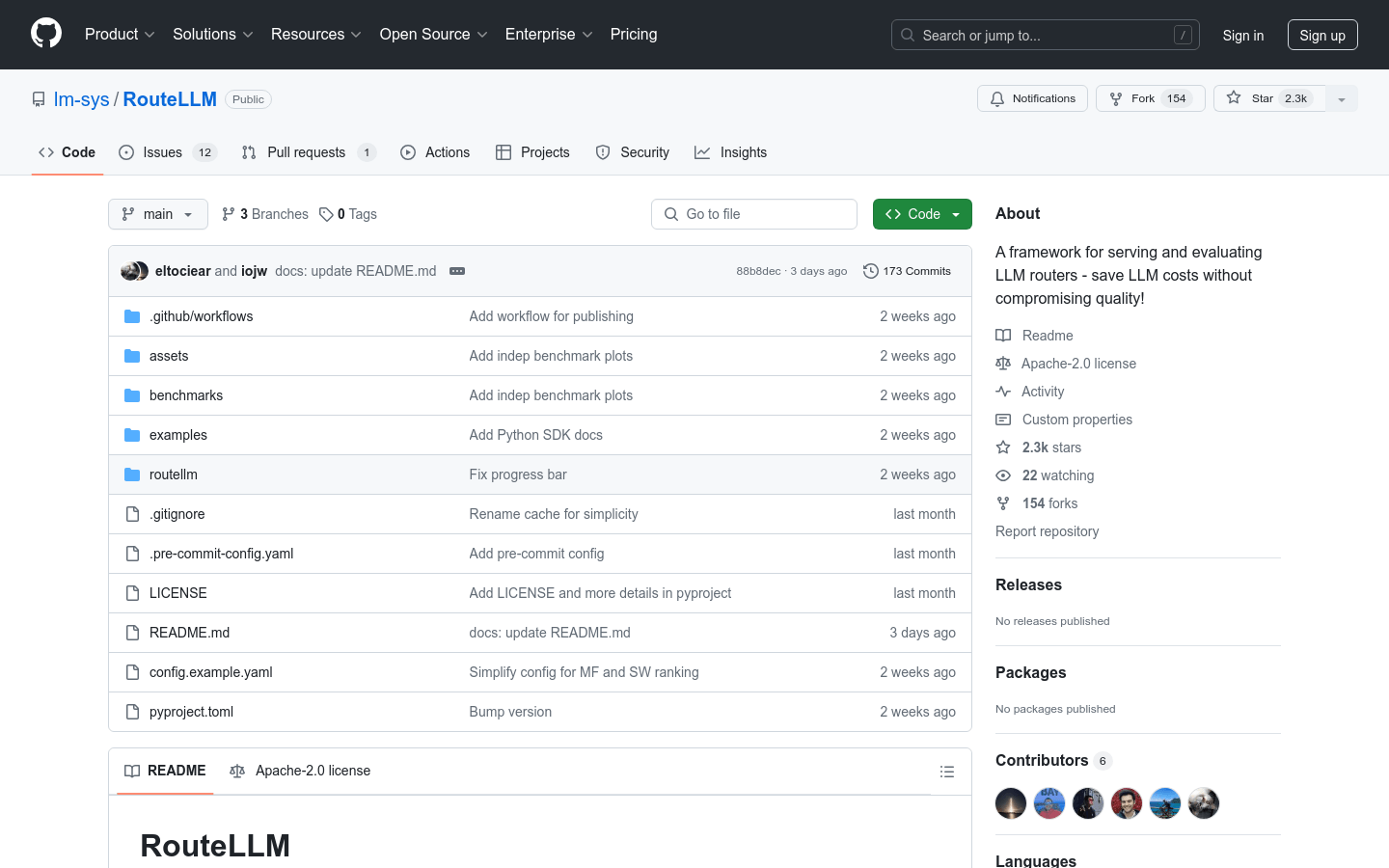This screenshot has width=1389, height=868.
Task: Click the first contributor avatar
Action: click(x=1011, y=803)
